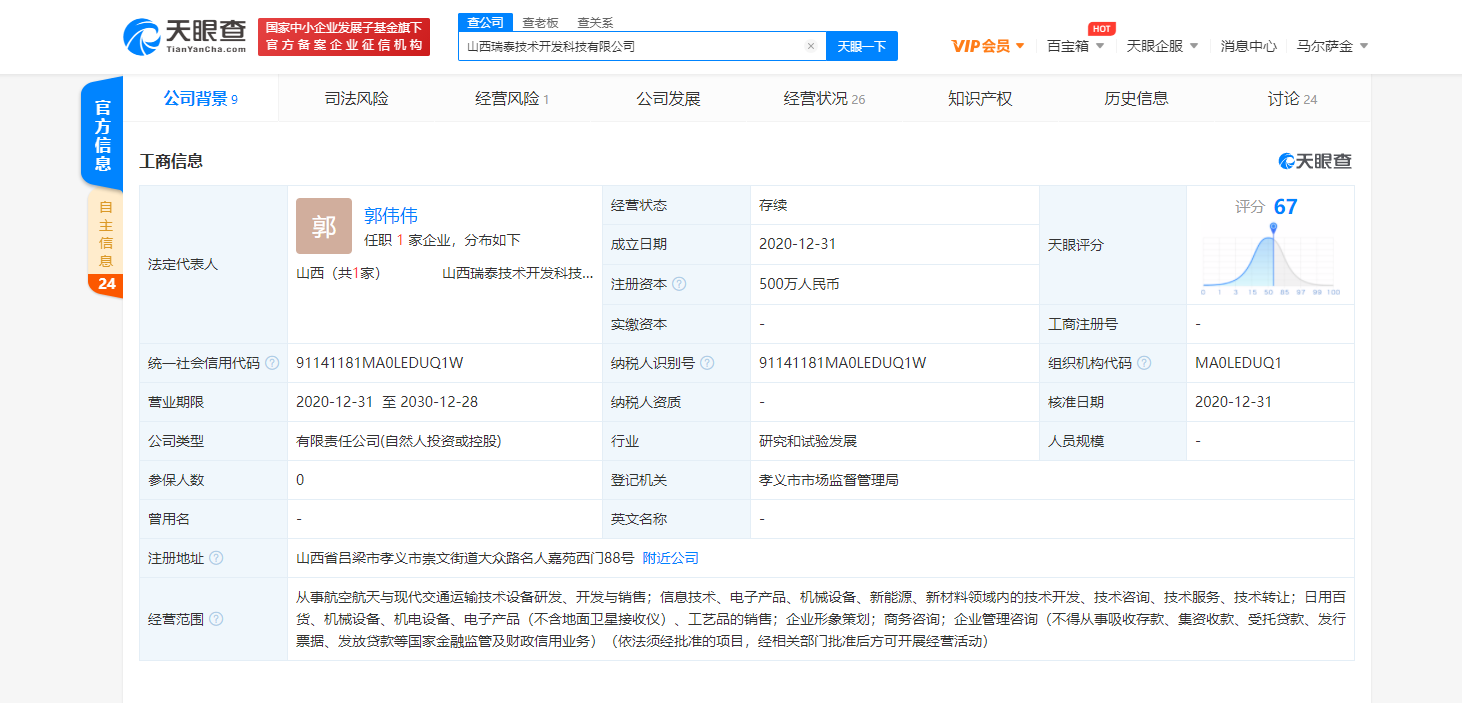This screenshot has height=703, width=1462.
Task: Click help icon beside 经营范围
Action: point(216,619)
